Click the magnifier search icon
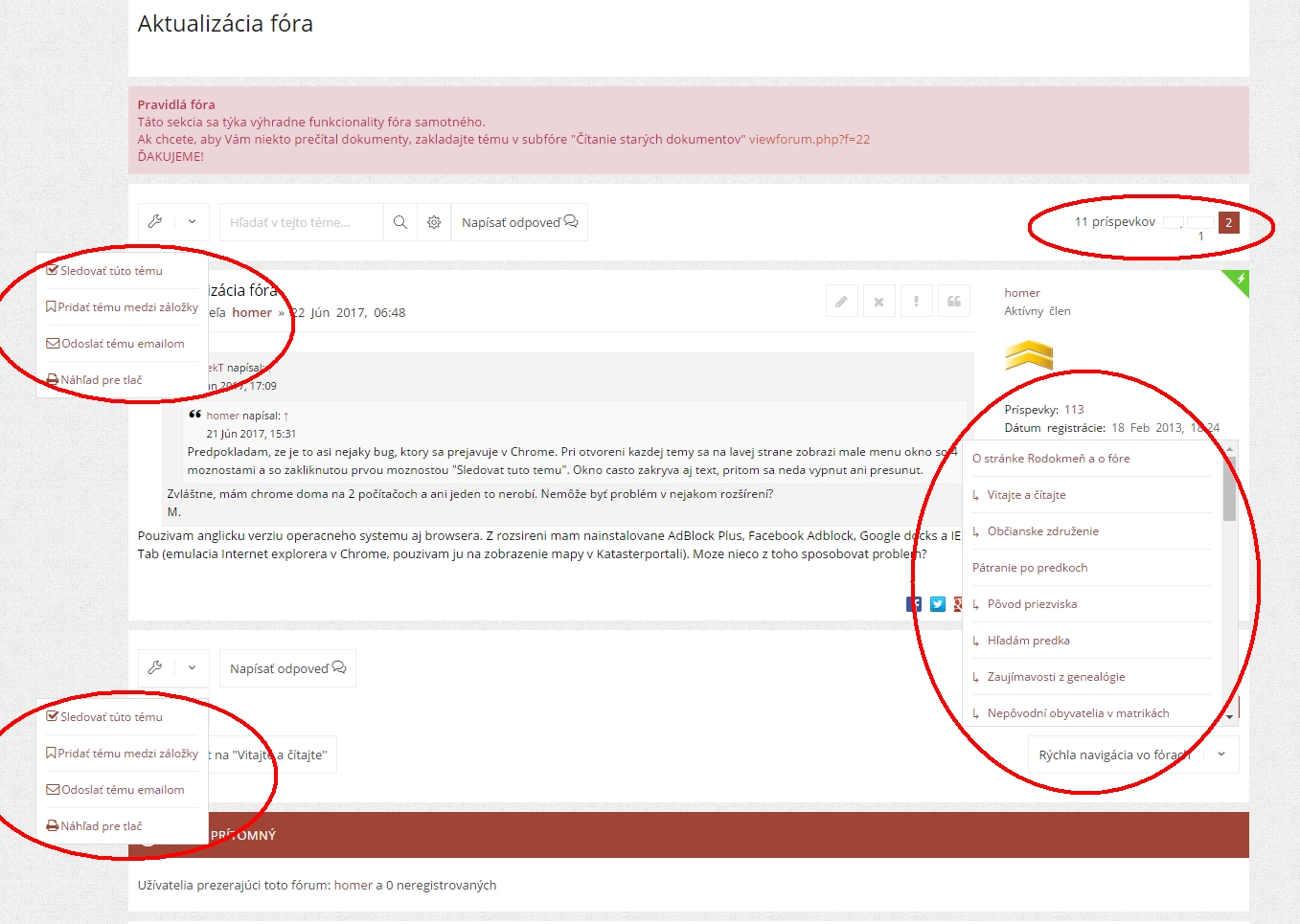1300x924 pixels. pyautogui.click(x=400, y=222)
